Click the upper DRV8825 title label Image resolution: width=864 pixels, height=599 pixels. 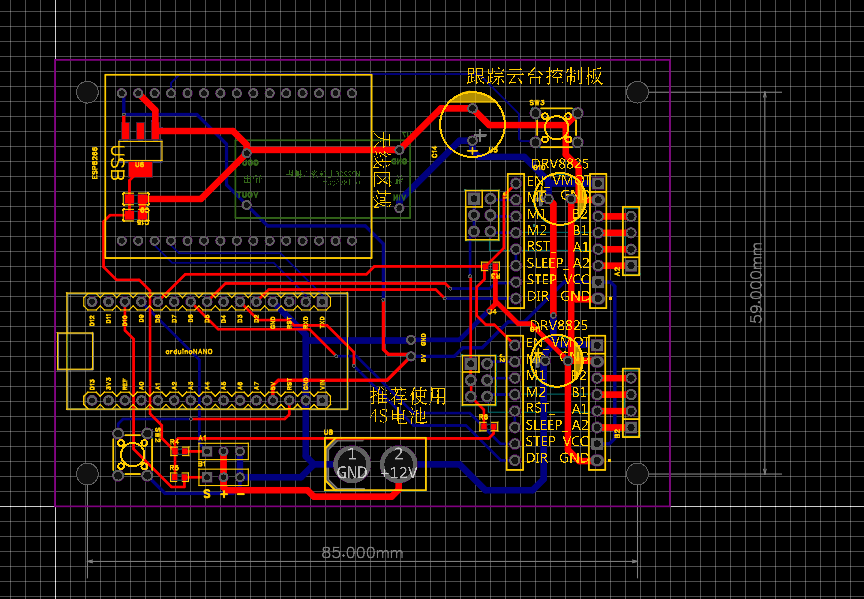pos(559,164)
